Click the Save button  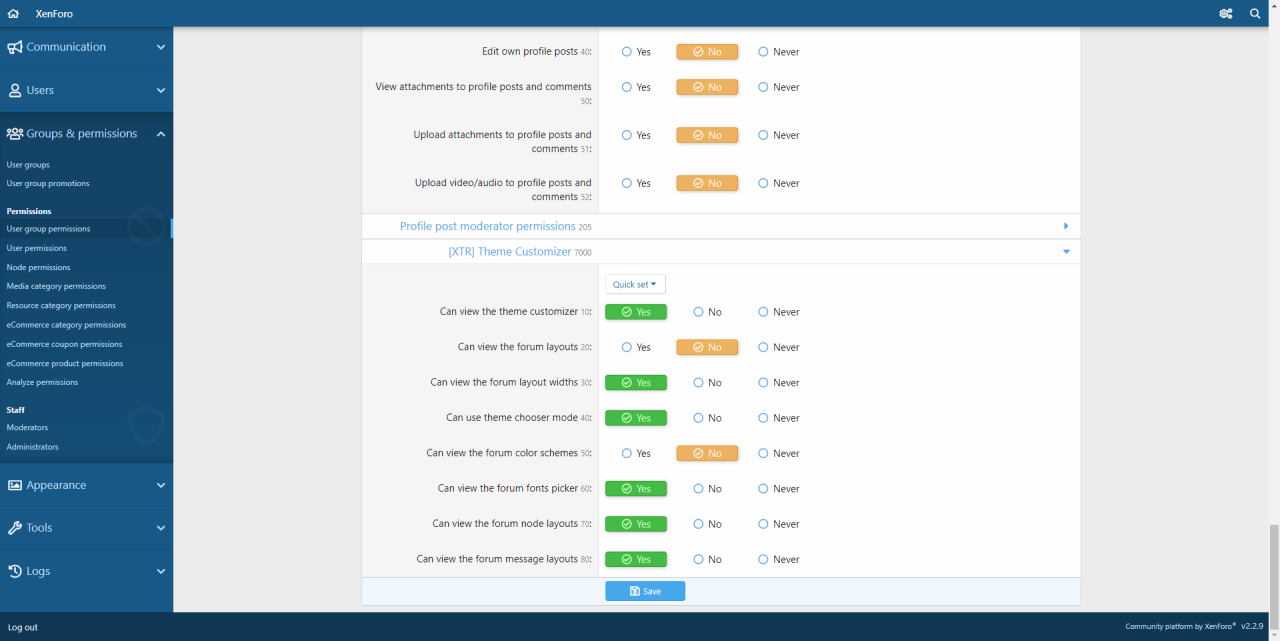coord(645,591)
